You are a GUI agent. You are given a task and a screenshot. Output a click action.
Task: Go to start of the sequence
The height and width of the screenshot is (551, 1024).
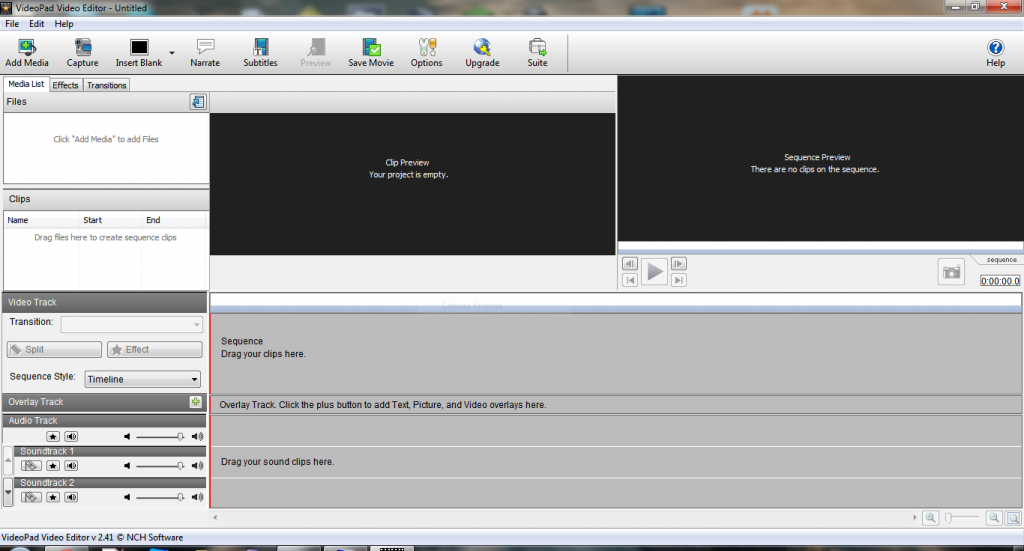click(x=630, y=280)
